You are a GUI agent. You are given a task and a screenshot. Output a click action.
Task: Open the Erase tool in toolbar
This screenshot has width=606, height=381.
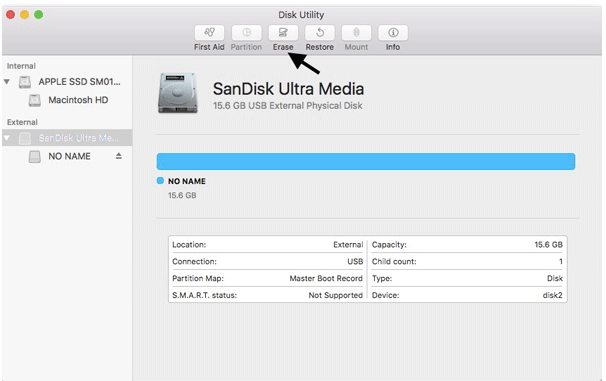click(x=283, y=33)
